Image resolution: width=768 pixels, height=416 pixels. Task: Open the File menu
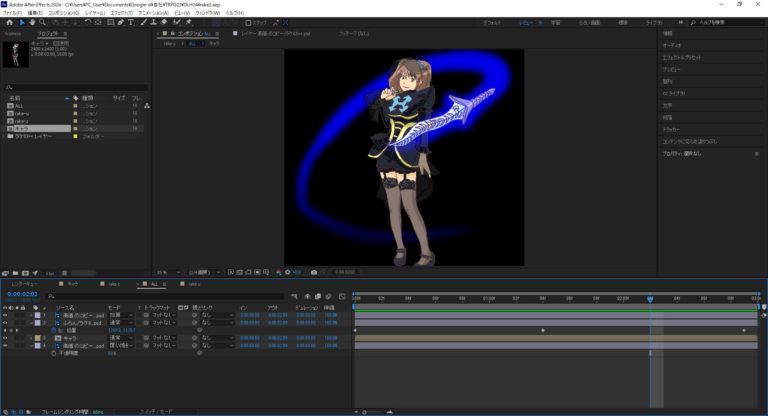tap(12, 13)
